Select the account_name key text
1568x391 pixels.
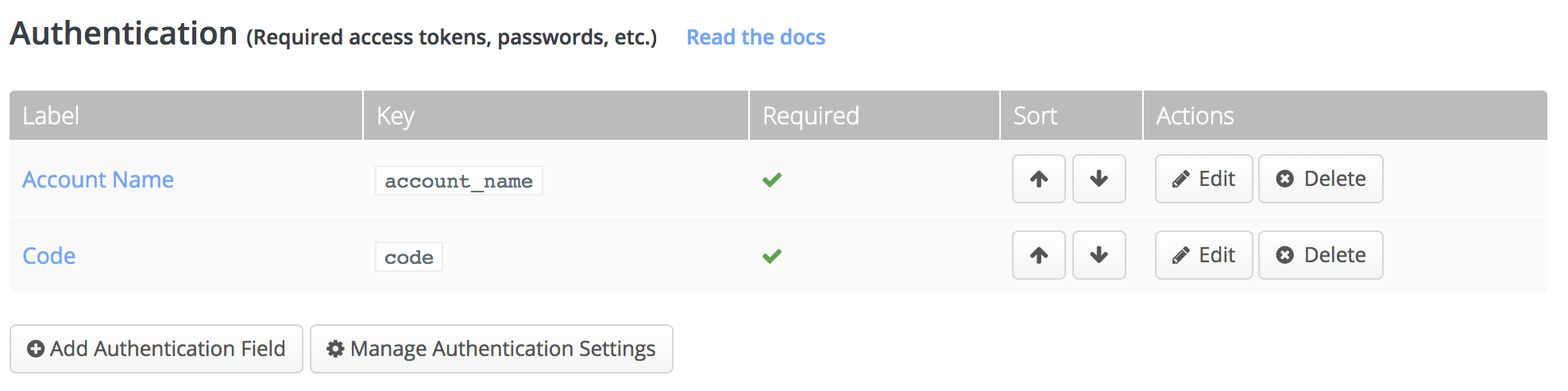click(x=459, y=180)
